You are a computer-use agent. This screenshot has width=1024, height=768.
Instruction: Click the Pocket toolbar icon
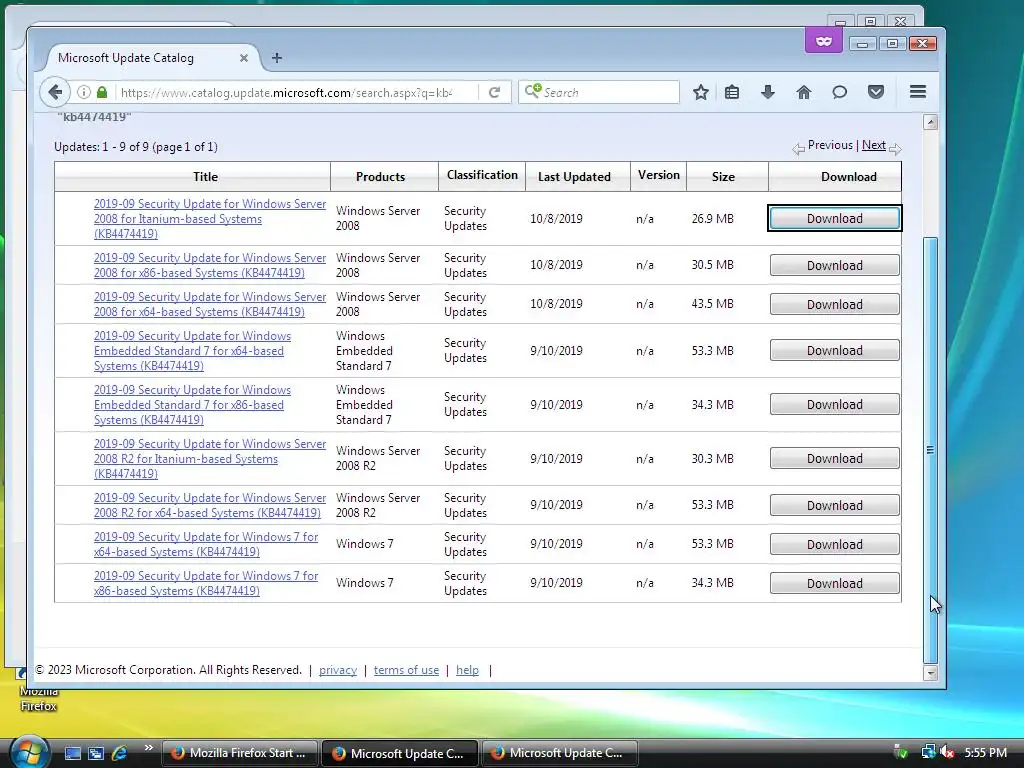876,92
